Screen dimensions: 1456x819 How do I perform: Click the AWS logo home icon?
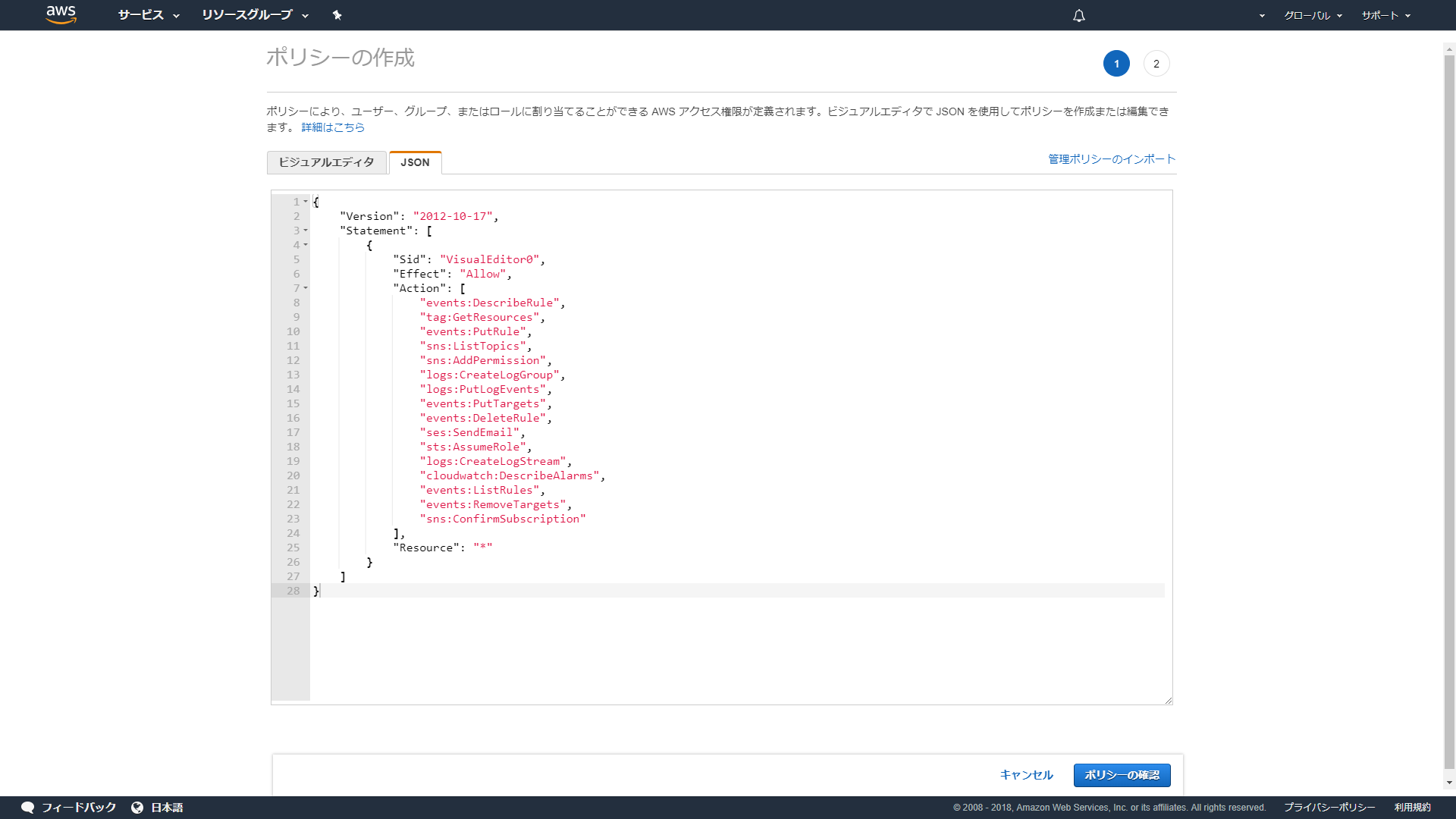(x=61, y=14)
